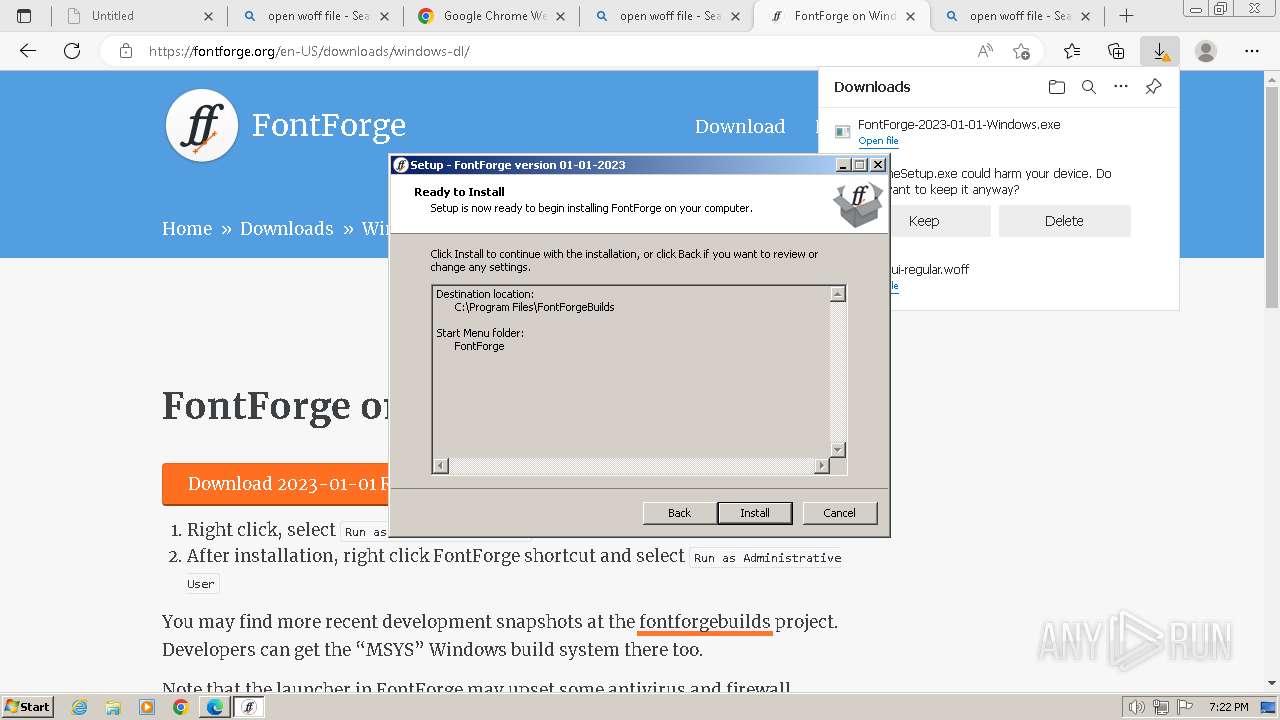Image resolution: width=1280 pixels, height=720 pixels.
Task: Click the Install button in setup dialog
Action: click(x=755, y=513)
